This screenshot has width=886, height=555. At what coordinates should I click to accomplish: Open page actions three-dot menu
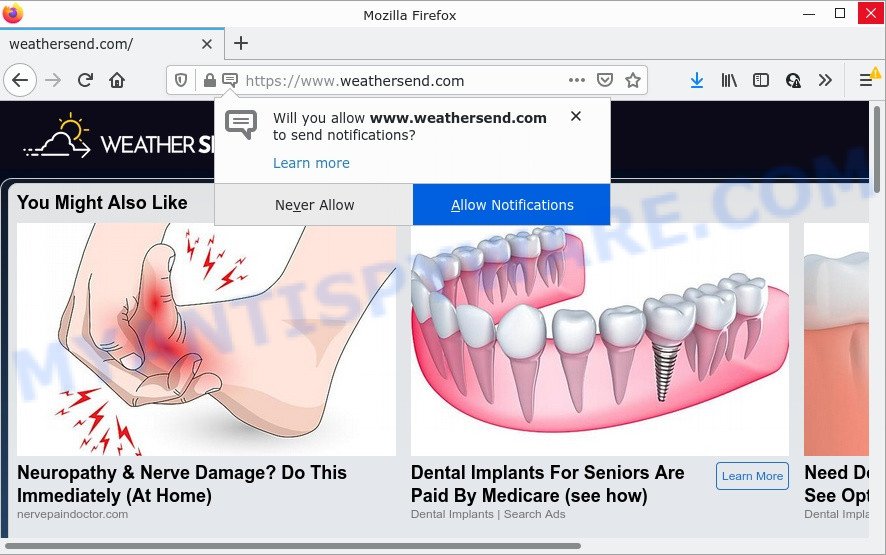click(576, 80)
